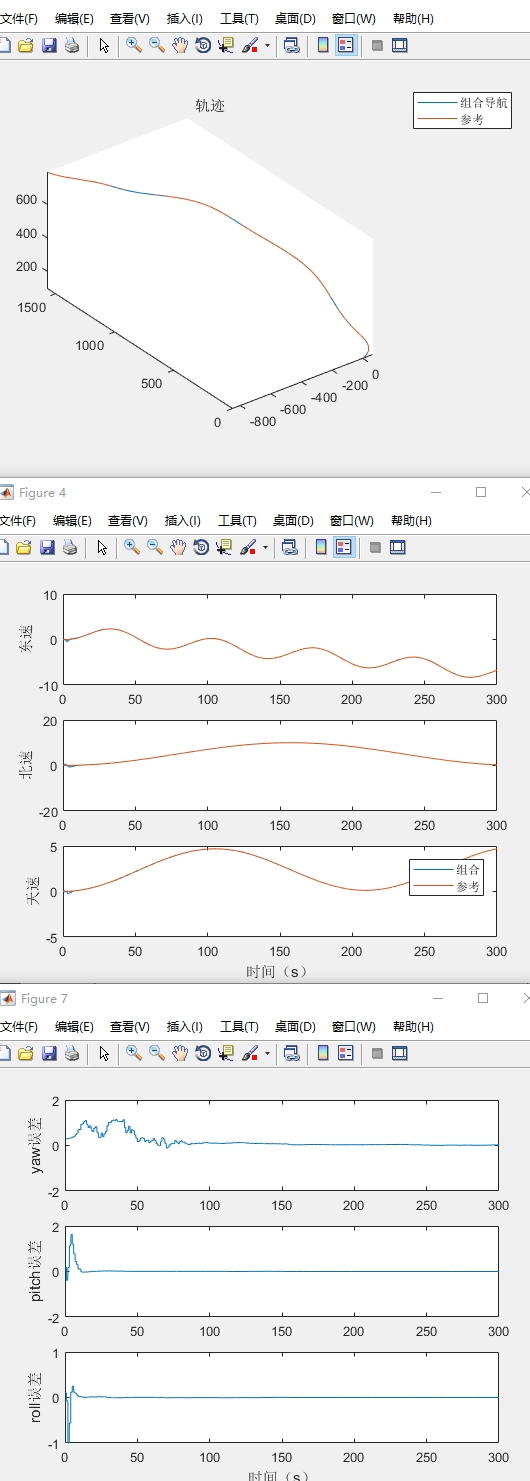This screenshot has width=530, height=1481.
Task: Click Insert Colorbar icon in trajectory figure toolbar
Action: tap(323, 45)
